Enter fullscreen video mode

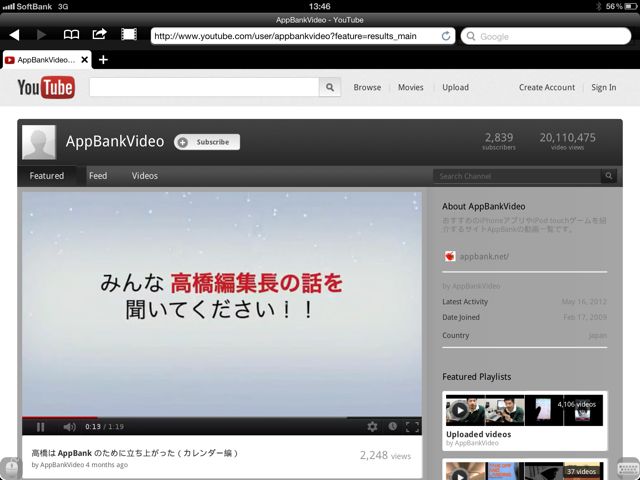(412, 427)
